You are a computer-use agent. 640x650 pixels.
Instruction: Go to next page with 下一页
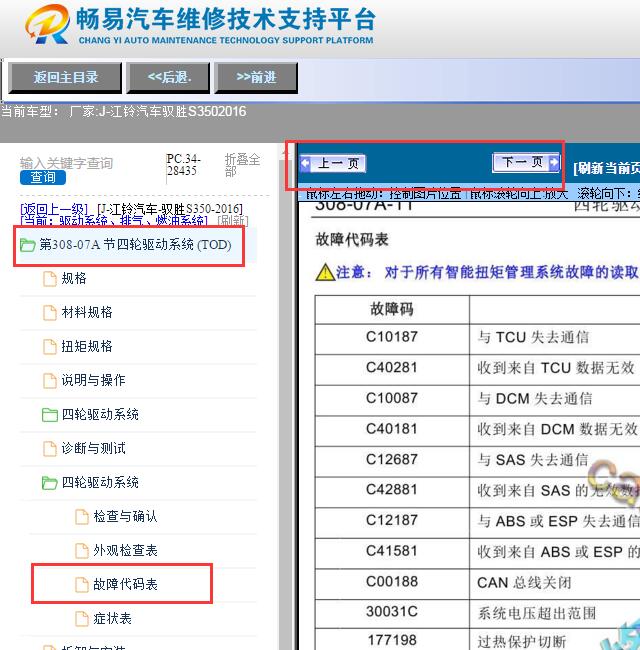pos(526,162)
